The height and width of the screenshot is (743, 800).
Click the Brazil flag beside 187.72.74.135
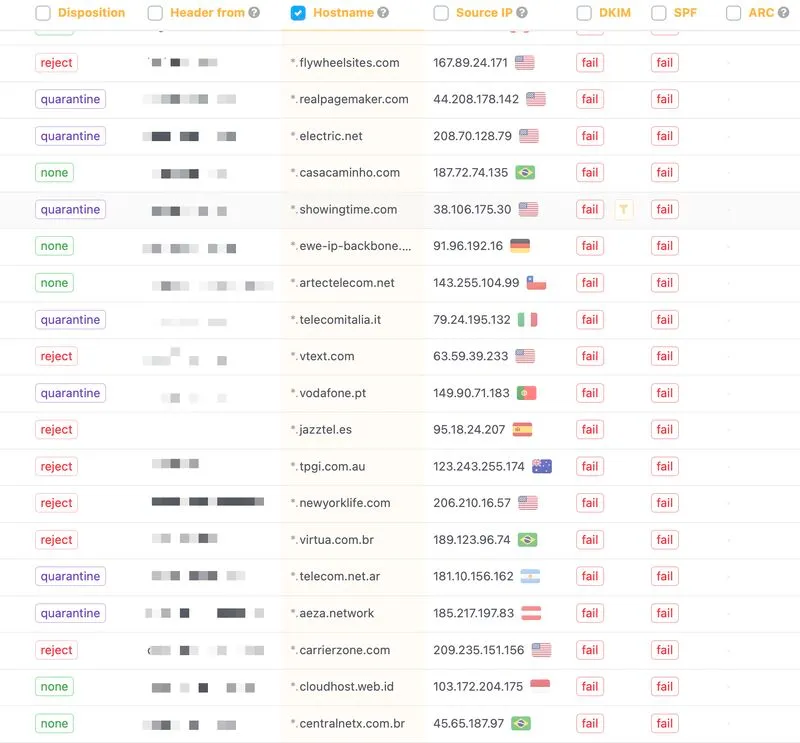(x=527, y=172)
